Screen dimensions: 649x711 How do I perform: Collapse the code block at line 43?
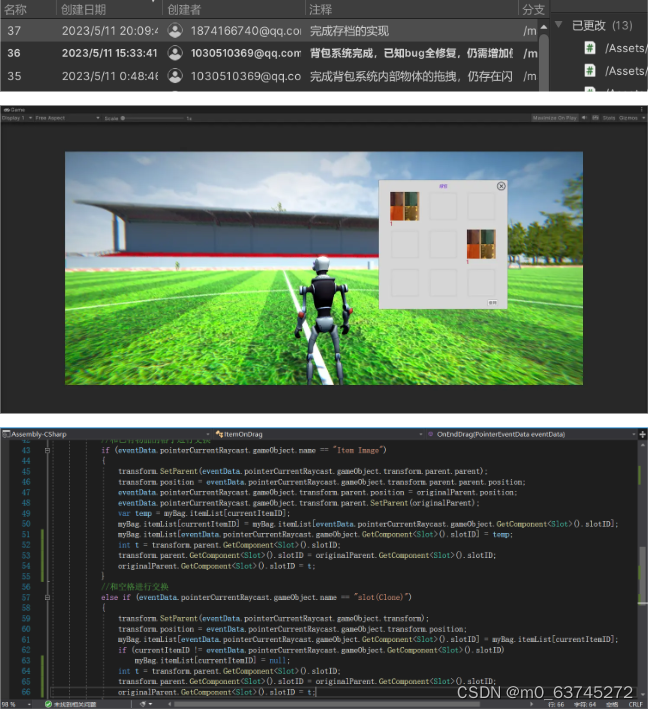(x=47, y=450)
